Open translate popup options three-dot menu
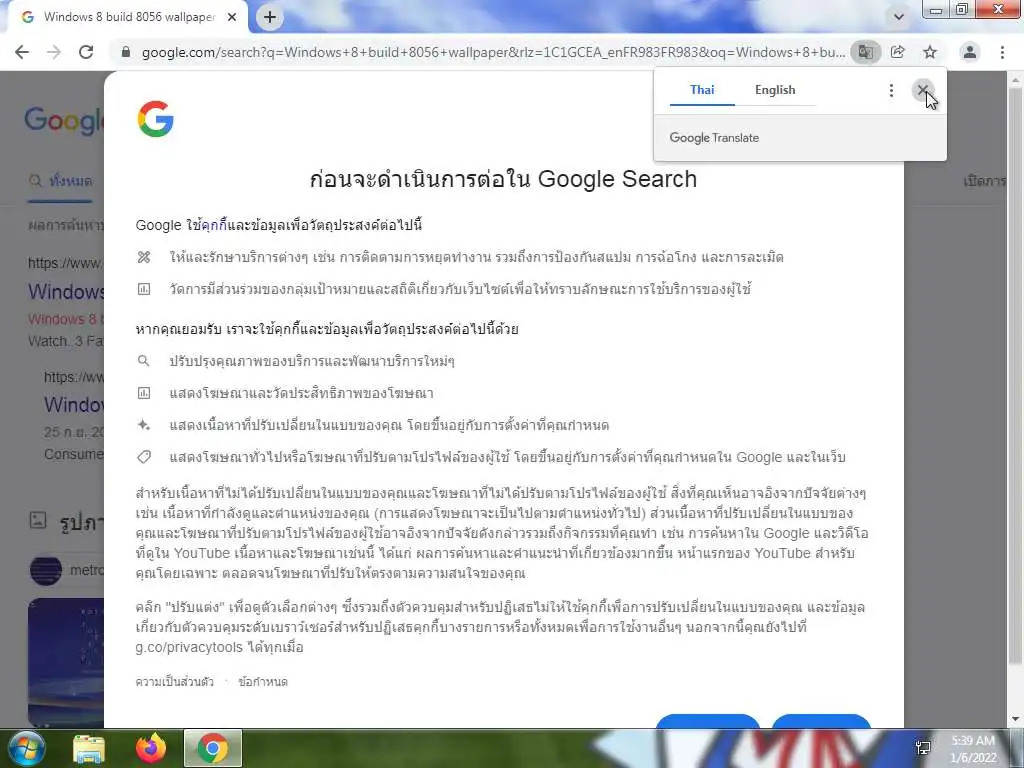This screenshot has height=768, width=1024. pyautogui.click(x=891, y=90)
